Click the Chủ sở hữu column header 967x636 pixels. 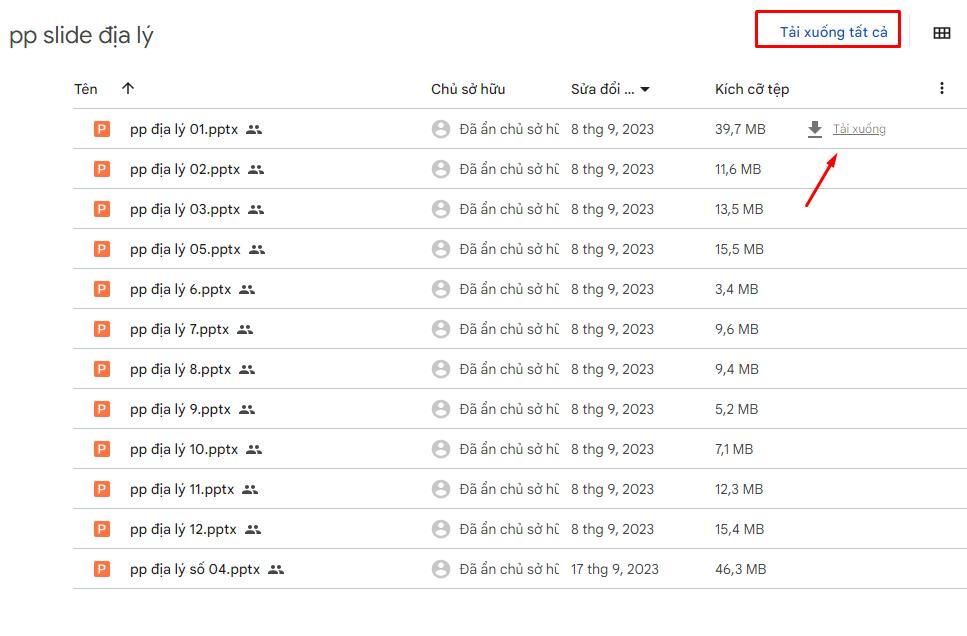[468, 89]
